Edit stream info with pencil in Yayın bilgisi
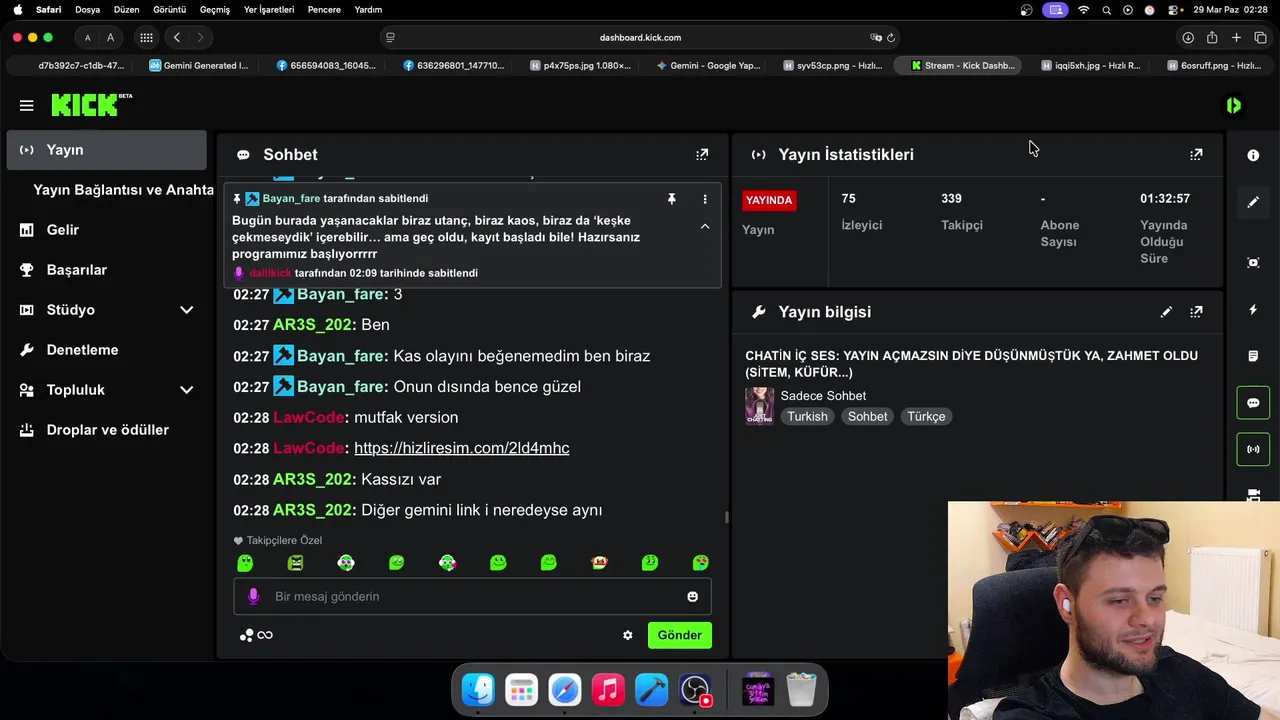This screenshot has height=720, width=1280. pos(1166,312)
